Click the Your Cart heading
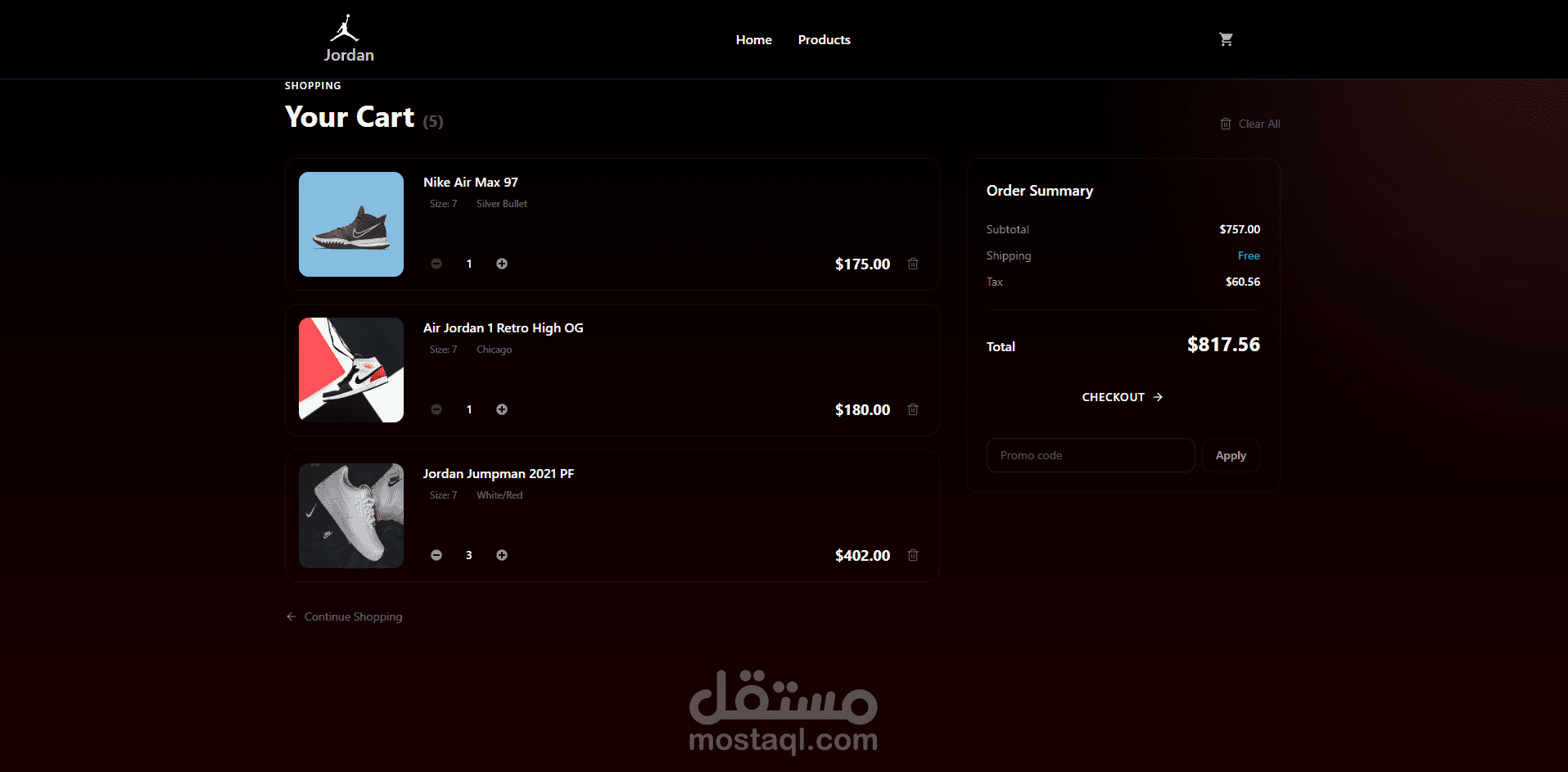1568x772 pixels. (350, 117)
